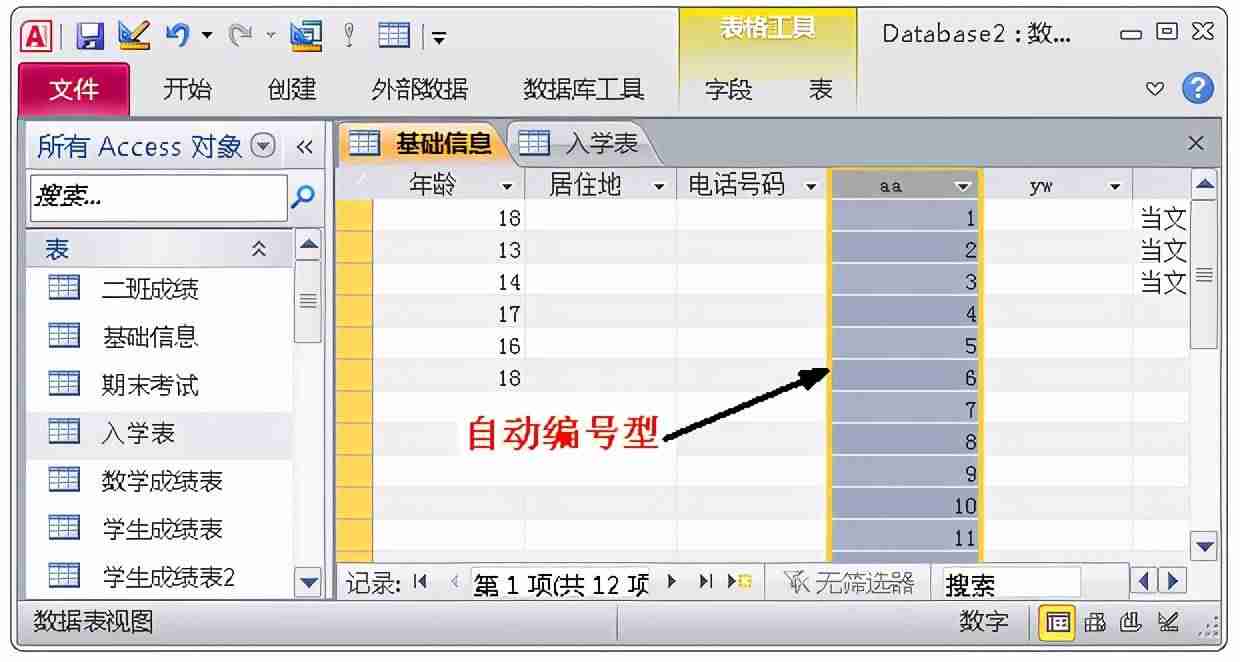
Task: Click the aa cell with value 6
Action: [905, 378]
